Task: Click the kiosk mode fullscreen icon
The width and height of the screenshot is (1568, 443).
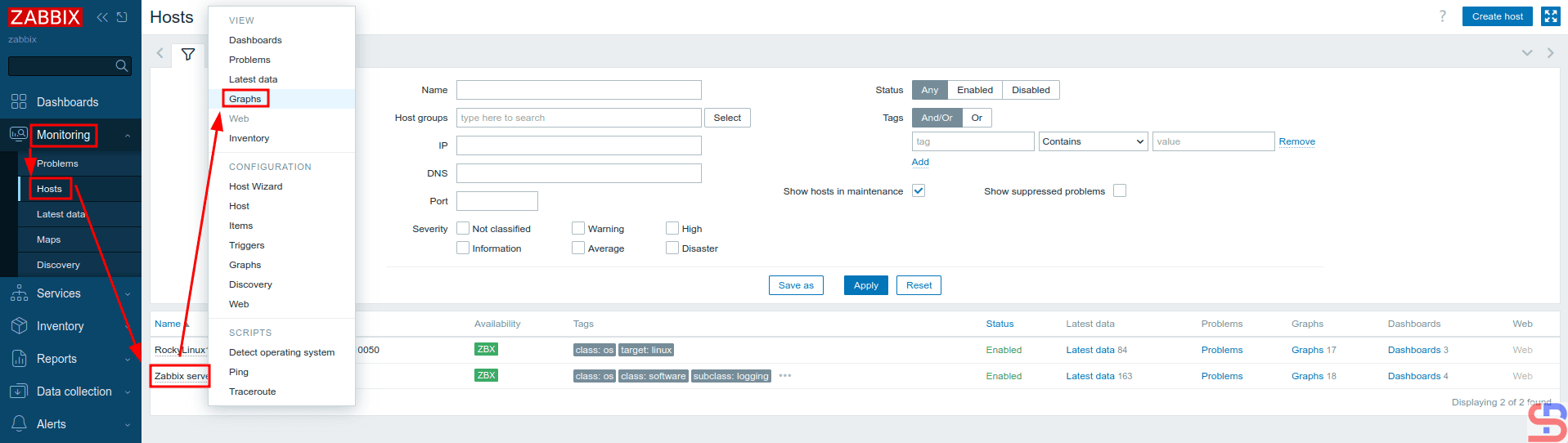Action: coord(1550,16)
